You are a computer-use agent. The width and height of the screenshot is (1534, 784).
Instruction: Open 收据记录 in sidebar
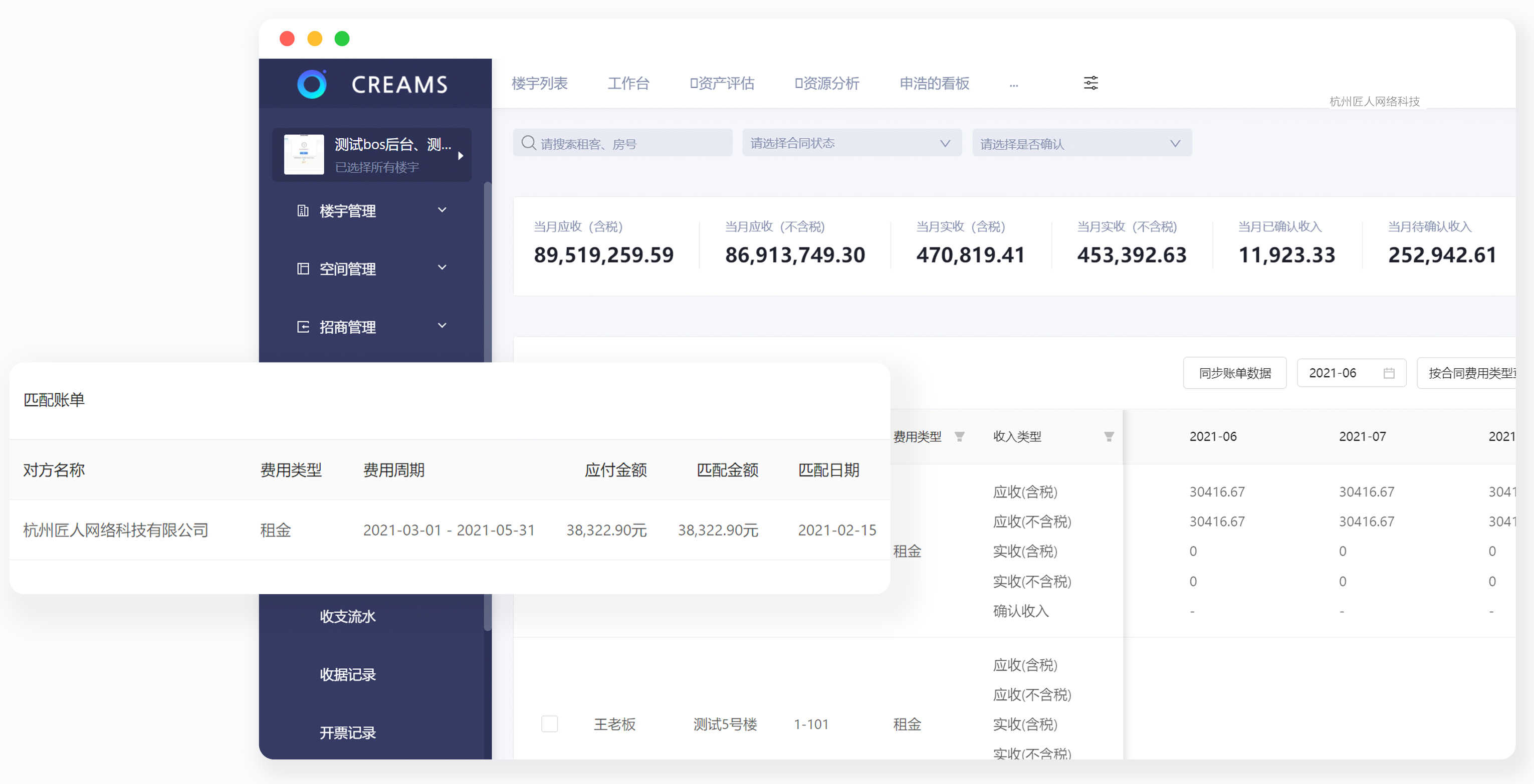pos(348,674)
